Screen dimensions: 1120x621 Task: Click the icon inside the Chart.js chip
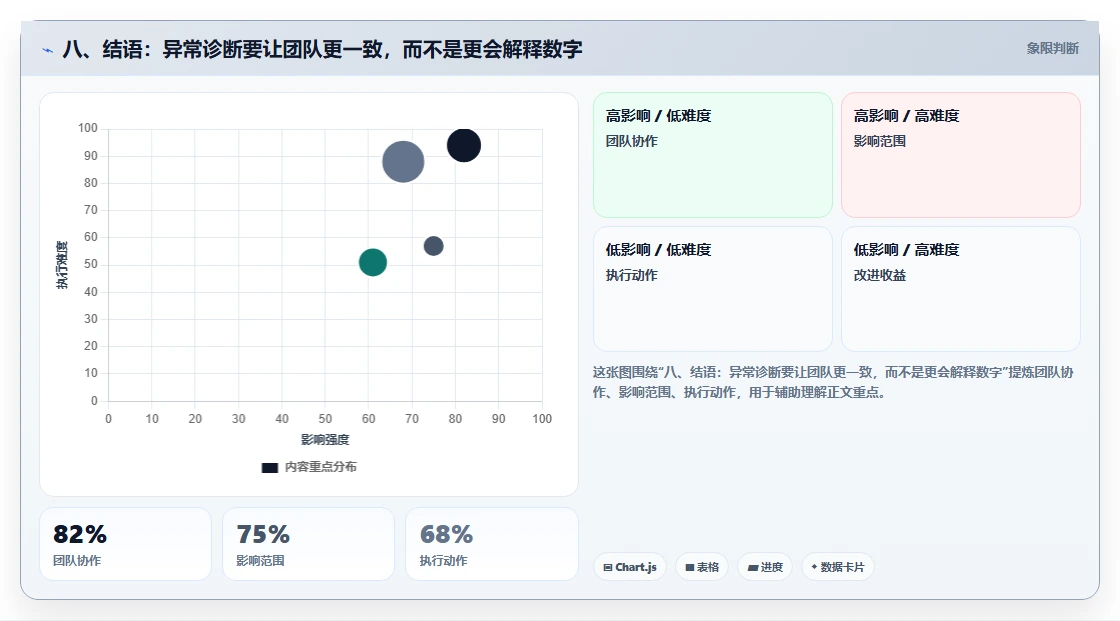[x=608, y=567]
